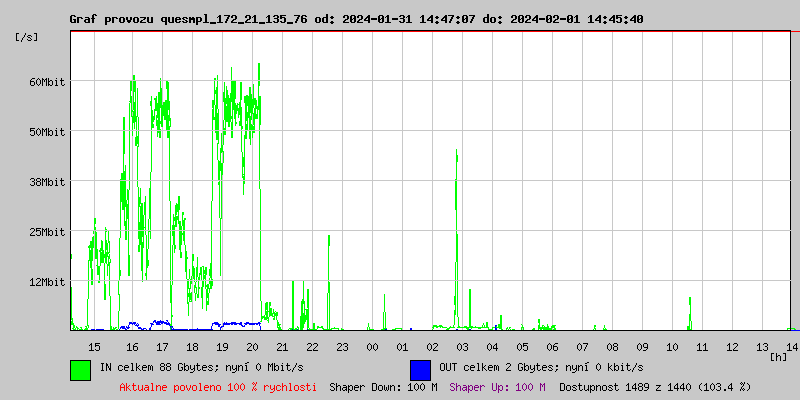
Task: Click the blue OUT legend swatch
Action: [x=420, y=369]
